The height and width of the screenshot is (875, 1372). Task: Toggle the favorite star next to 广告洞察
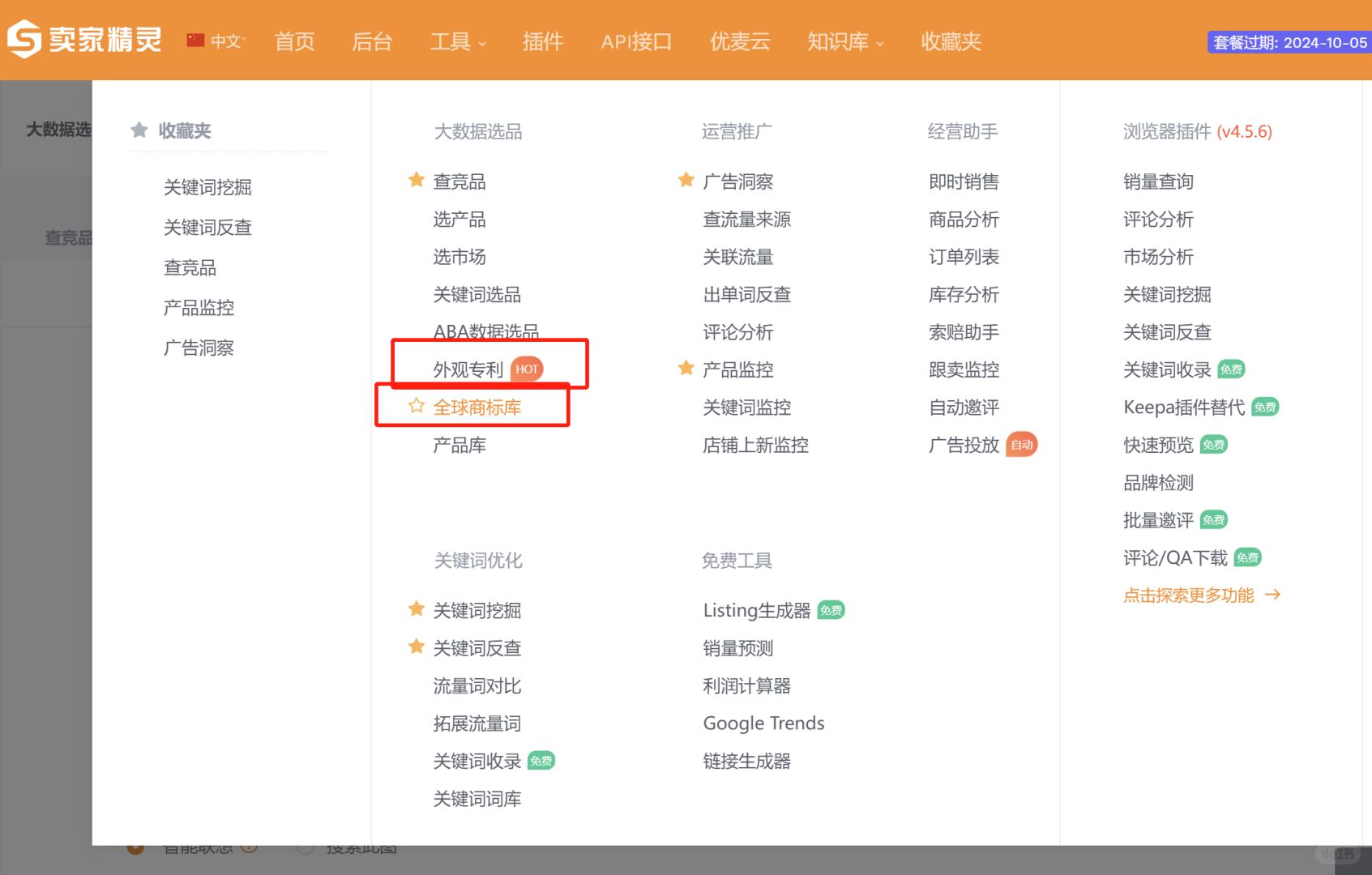pos(686,180)
